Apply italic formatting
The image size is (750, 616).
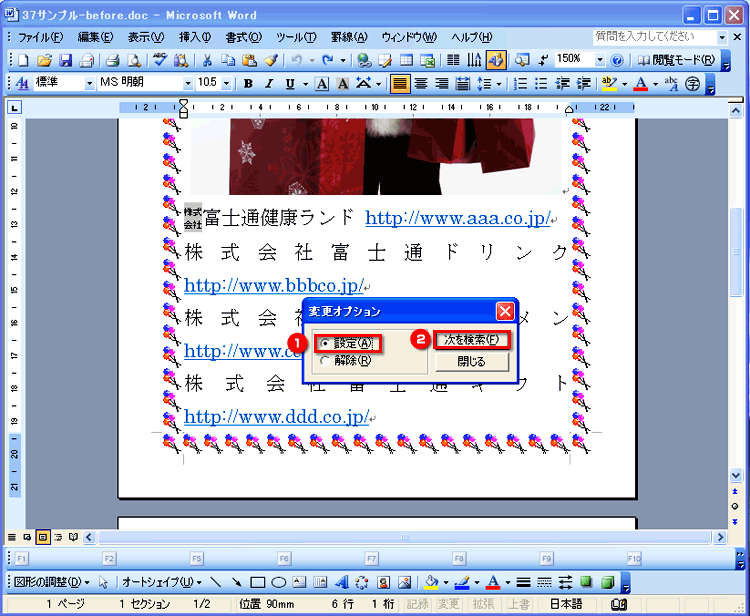[269, 84]
